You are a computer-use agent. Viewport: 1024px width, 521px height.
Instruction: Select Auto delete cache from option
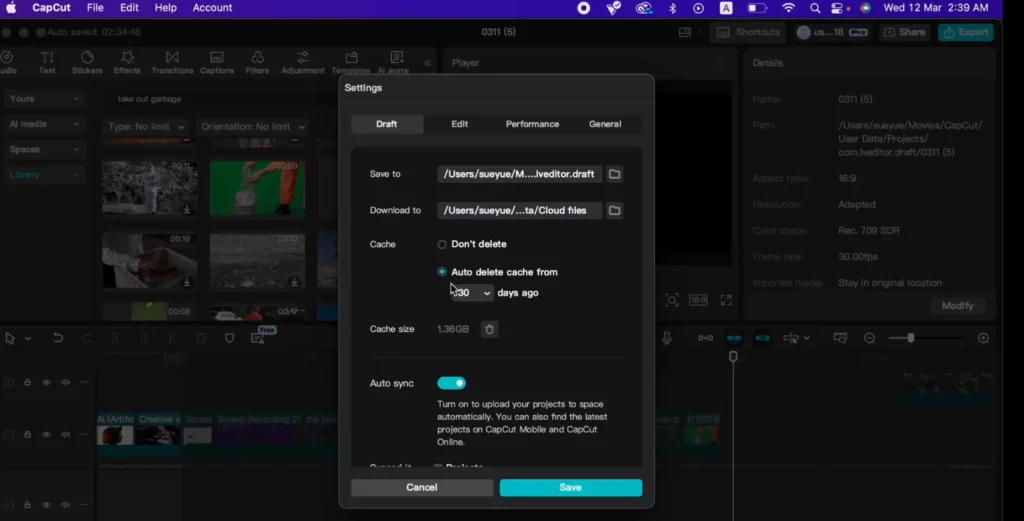tap(442, 272)
